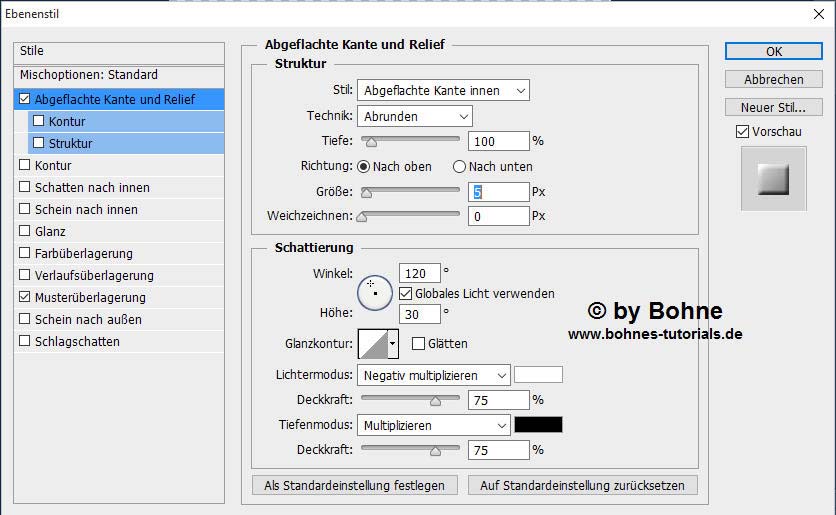Select Schein nach außen in styles list

88,320
